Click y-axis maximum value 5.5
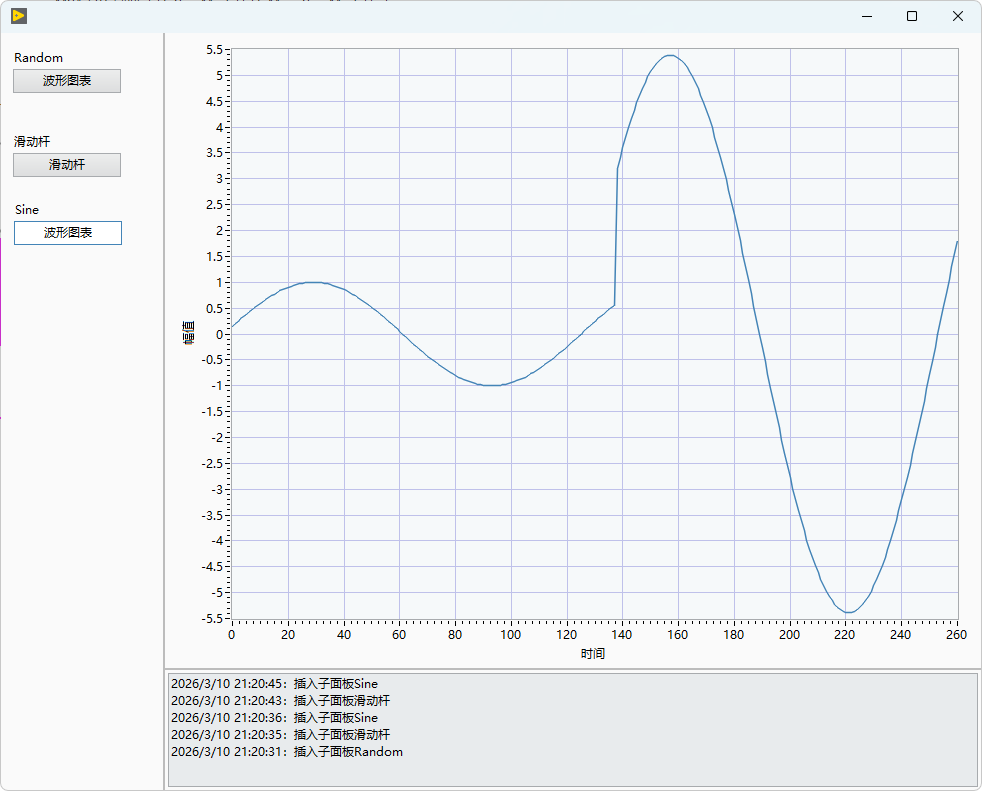Screen dimensions: 982x791 coord(214,50)
